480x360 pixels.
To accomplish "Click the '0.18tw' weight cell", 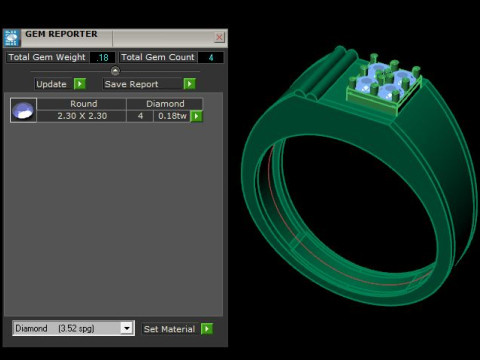I will pyautogui.click(x=172, y=116).
